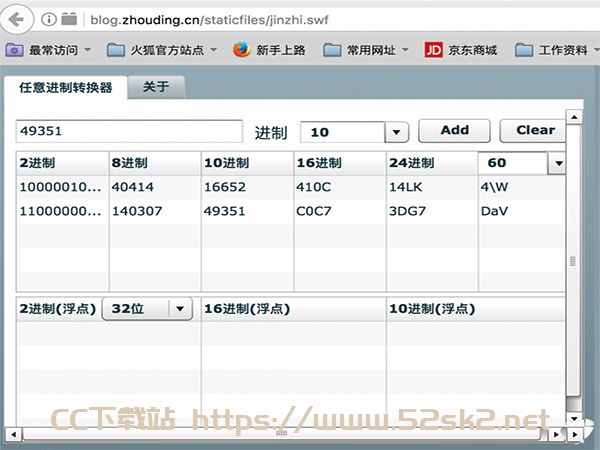Select the hex cell 410C
This screenshot has width=600, height=450.
coord(340,187)
